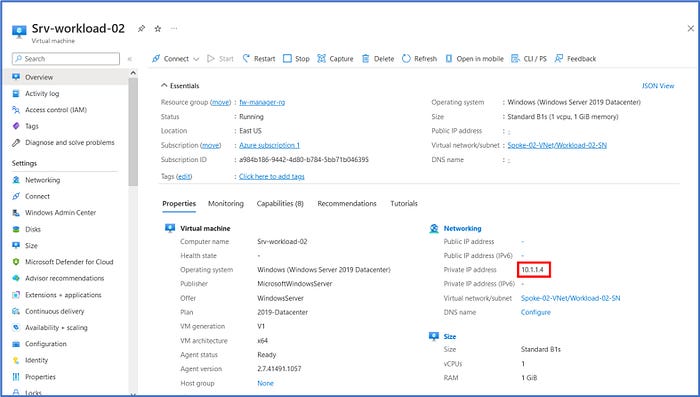Delete the virtual machine

pyautogui.click(x=378, y=59)
